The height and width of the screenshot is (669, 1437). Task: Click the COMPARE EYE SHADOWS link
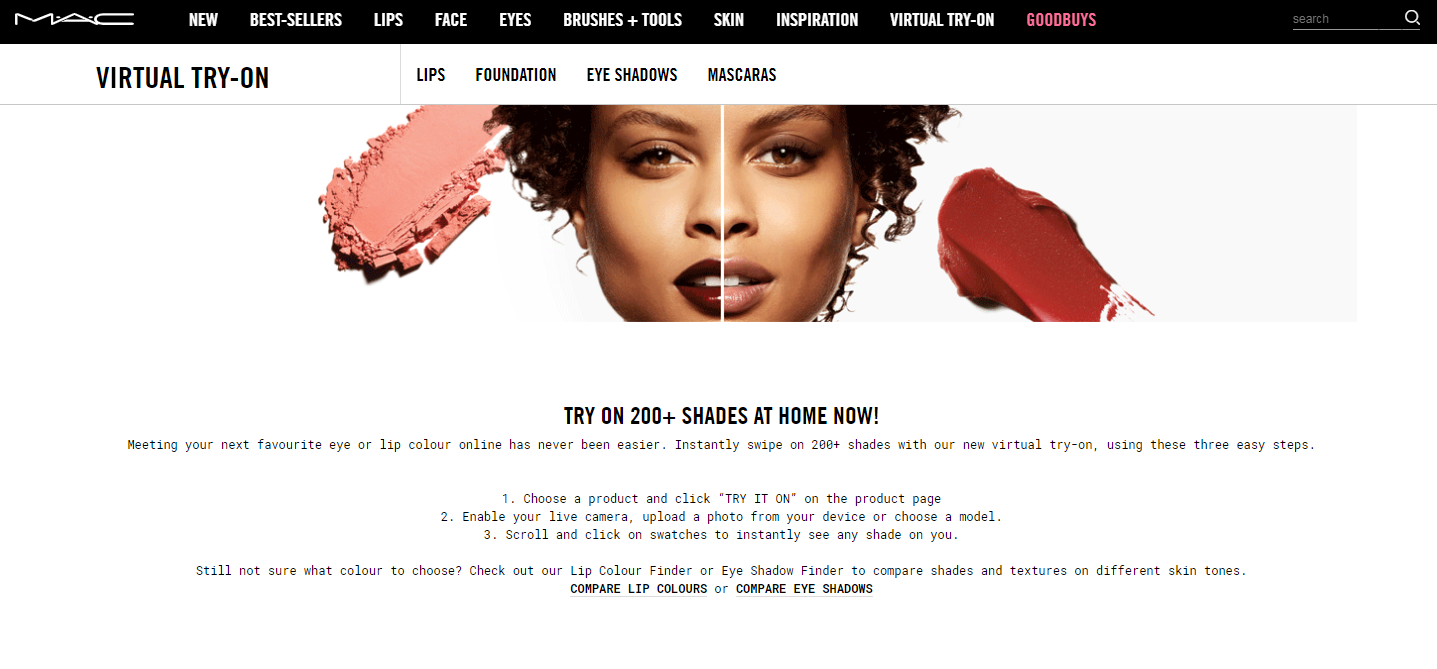[804, 589]
